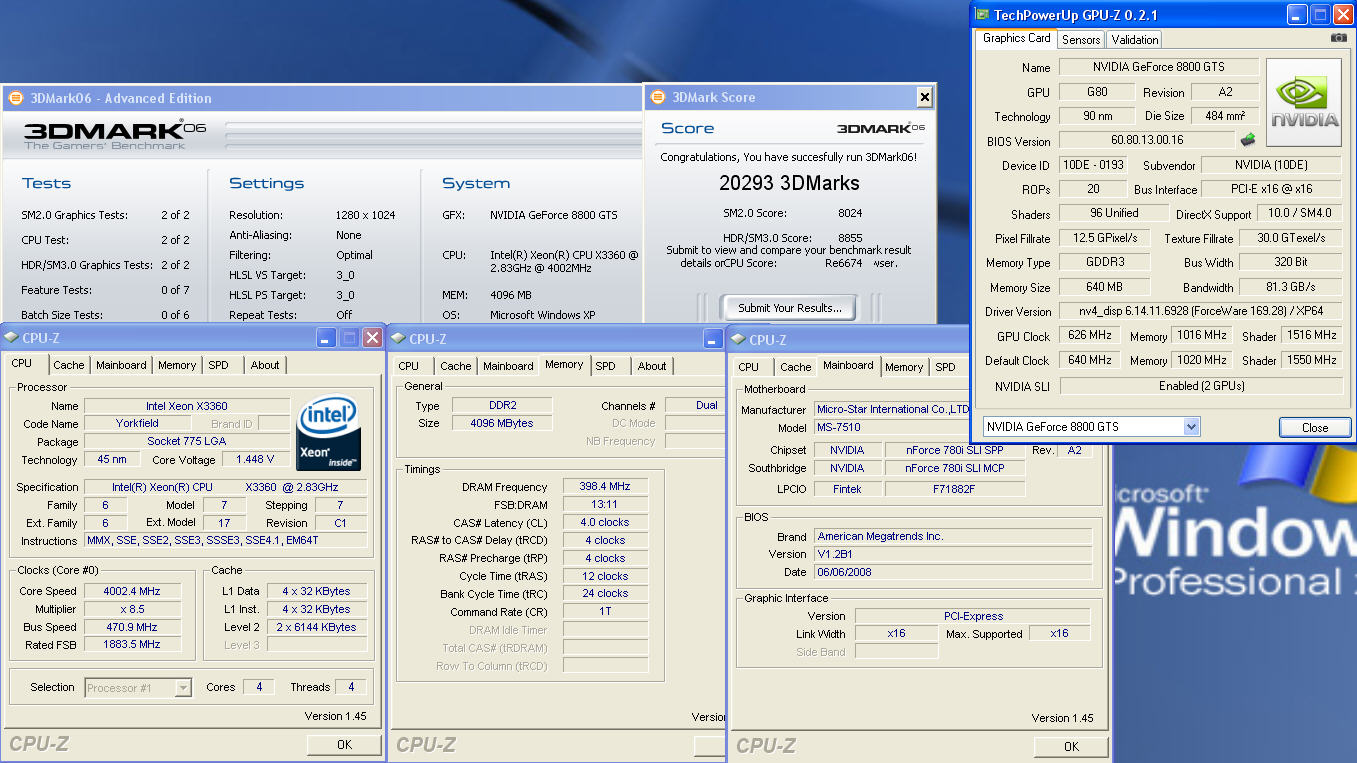Click the GPU-Z title bar app icon
This screenshot has height=763, width=1357.
982,15
